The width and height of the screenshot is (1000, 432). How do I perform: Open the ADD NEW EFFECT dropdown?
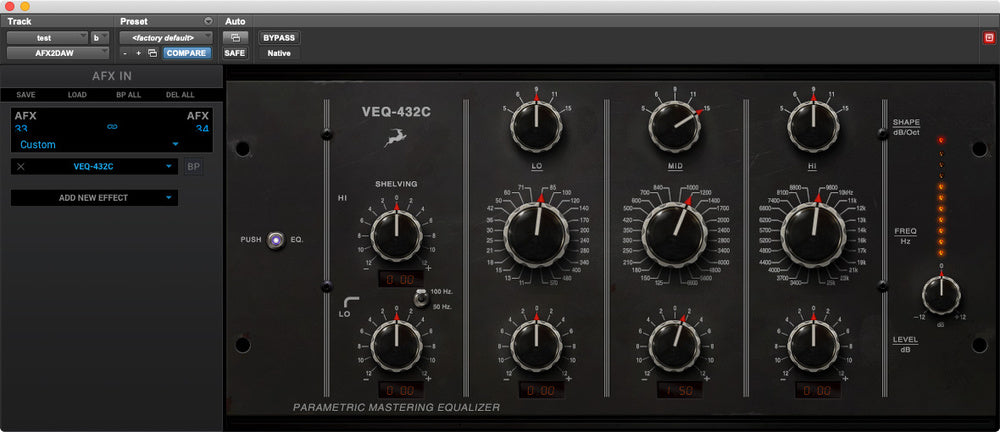(x=94, y=198)
